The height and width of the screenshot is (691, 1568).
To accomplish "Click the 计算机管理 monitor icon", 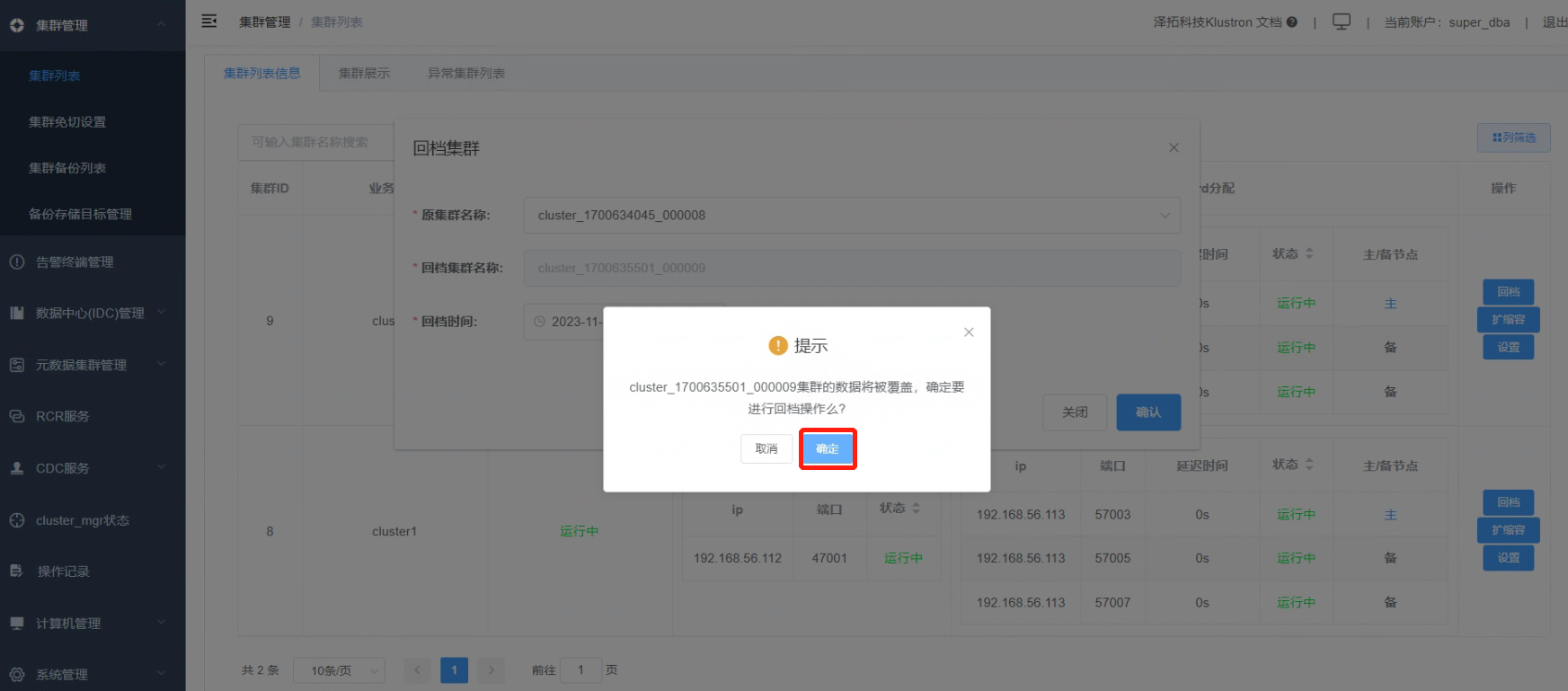I will tap(17, 624).
